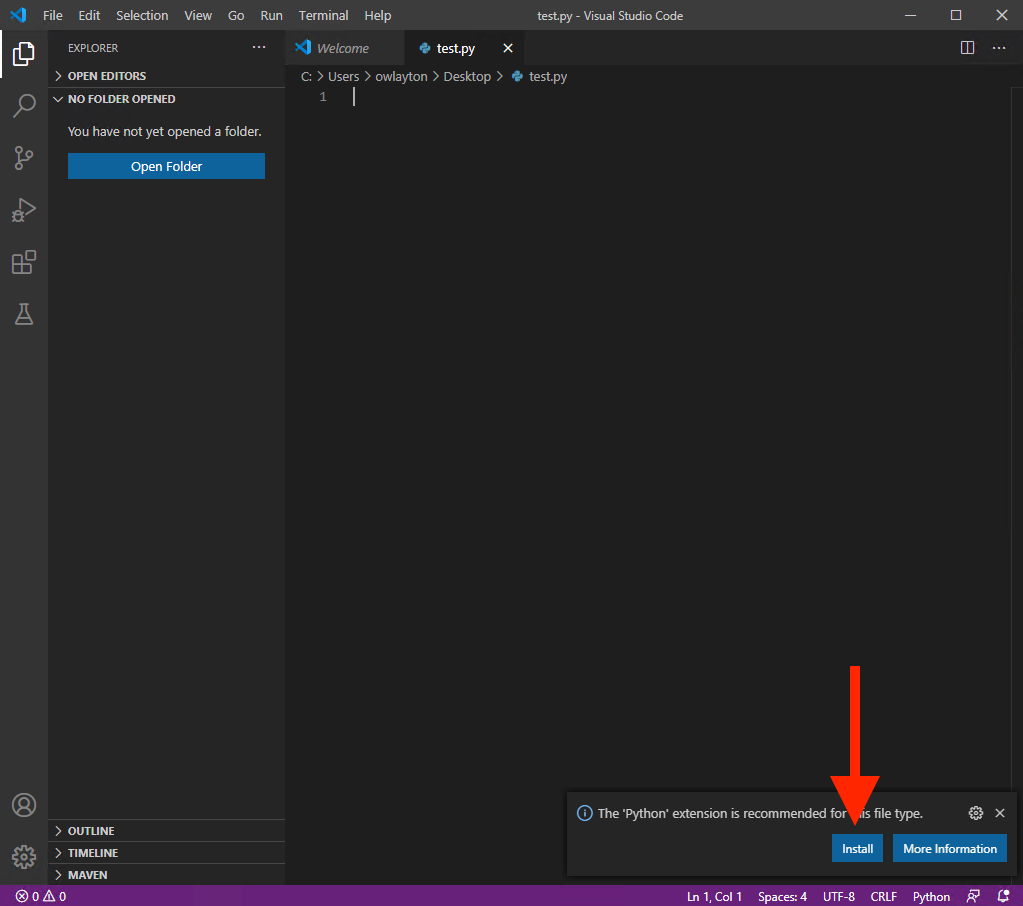Switch to the Welcome tab
The height and width of the screenshot is (906, 1023).
point(343,48)
